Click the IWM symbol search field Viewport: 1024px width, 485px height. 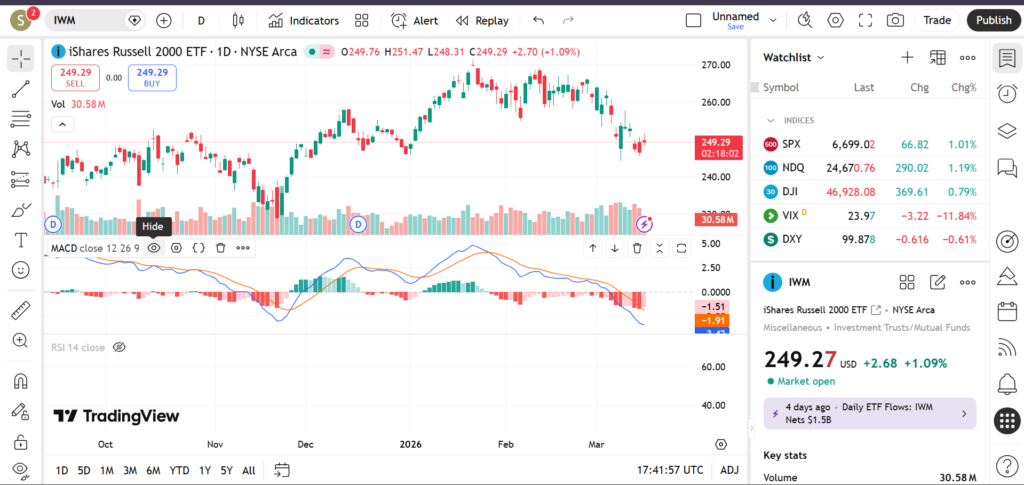(x=88, y=20)
